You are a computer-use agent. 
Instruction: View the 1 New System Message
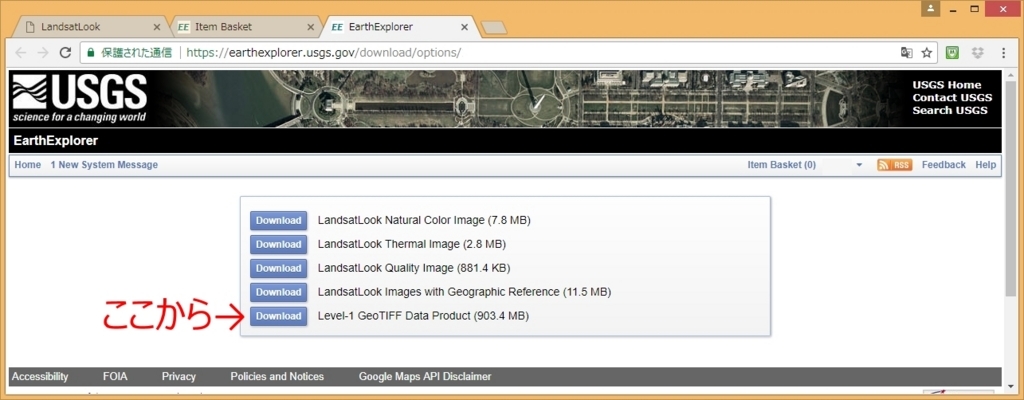click(104, 165)
